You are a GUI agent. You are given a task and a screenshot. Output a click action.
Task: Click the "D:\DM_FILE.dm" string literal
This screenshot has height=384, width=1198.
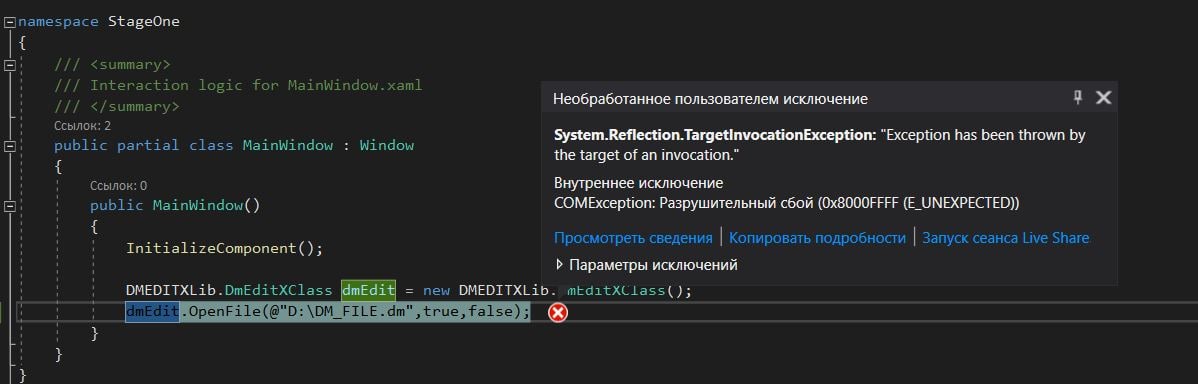[x=351, y=311]
